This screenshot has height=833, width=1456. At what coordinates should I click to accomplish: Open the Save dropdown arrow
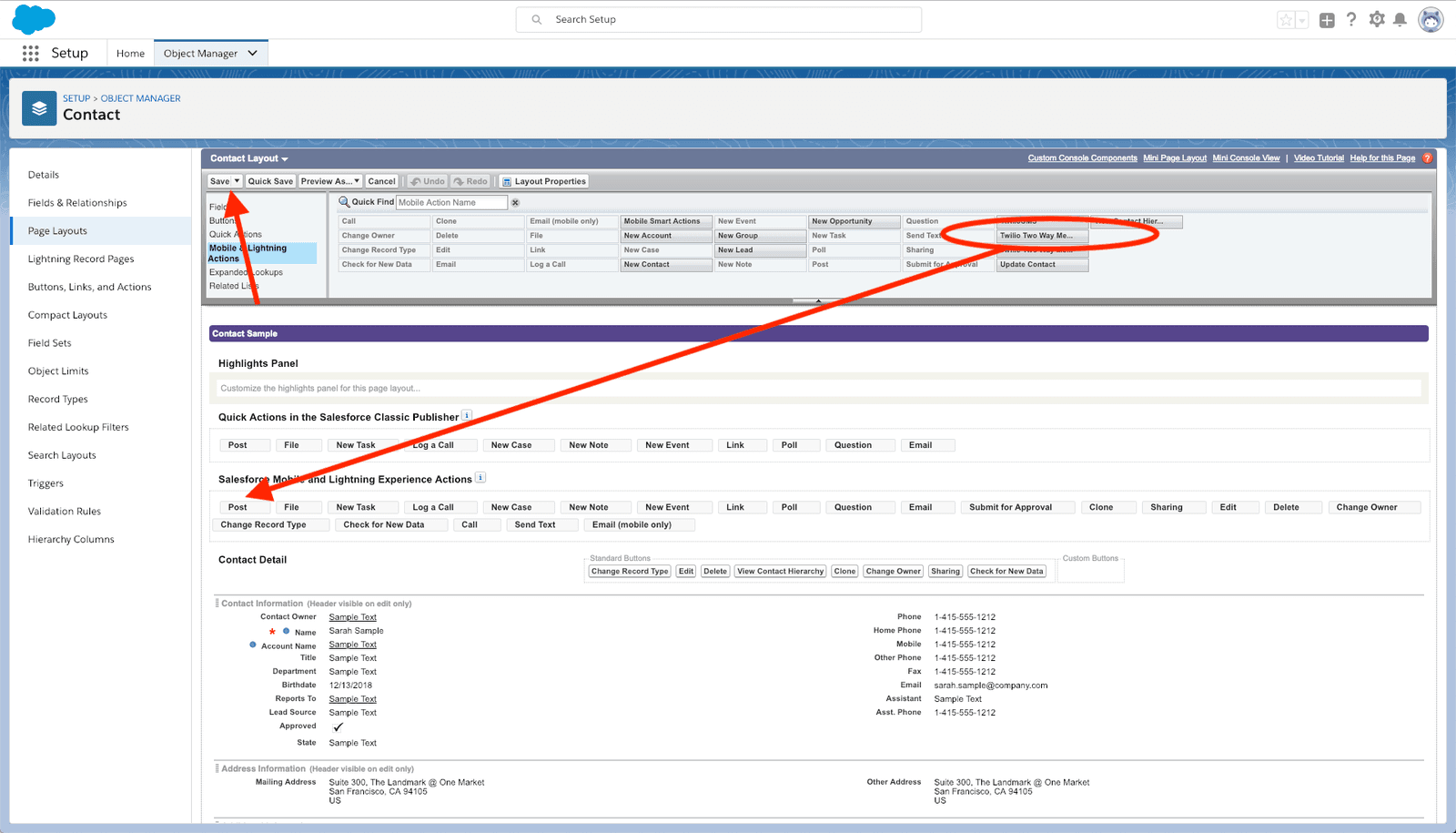[235, 180]
